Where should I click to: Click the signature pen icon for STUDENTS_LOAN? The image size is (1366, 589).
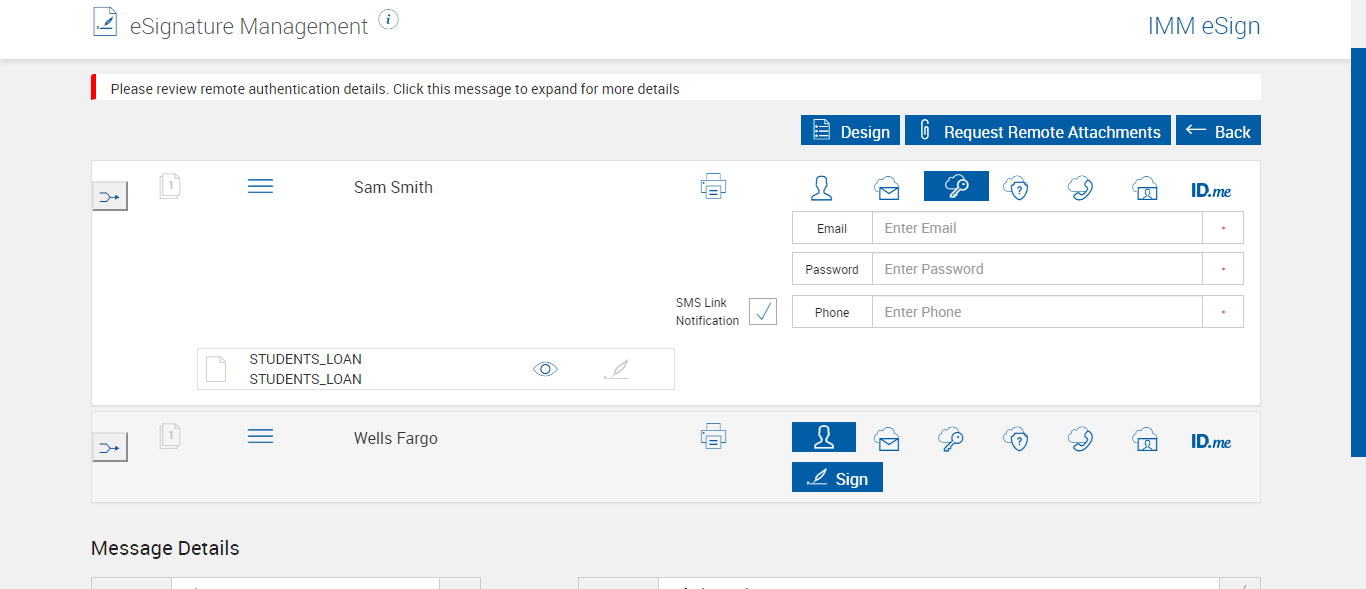[618, 369]
